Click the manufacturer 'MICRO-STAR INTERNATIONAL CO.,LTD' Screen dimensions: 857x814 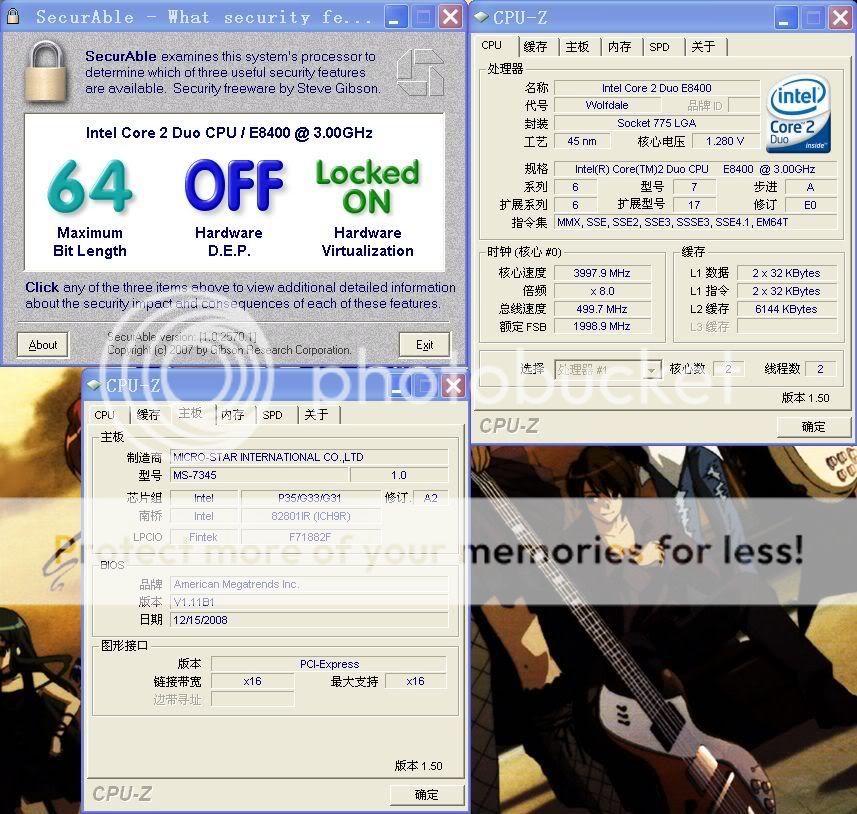coord(309,457)
